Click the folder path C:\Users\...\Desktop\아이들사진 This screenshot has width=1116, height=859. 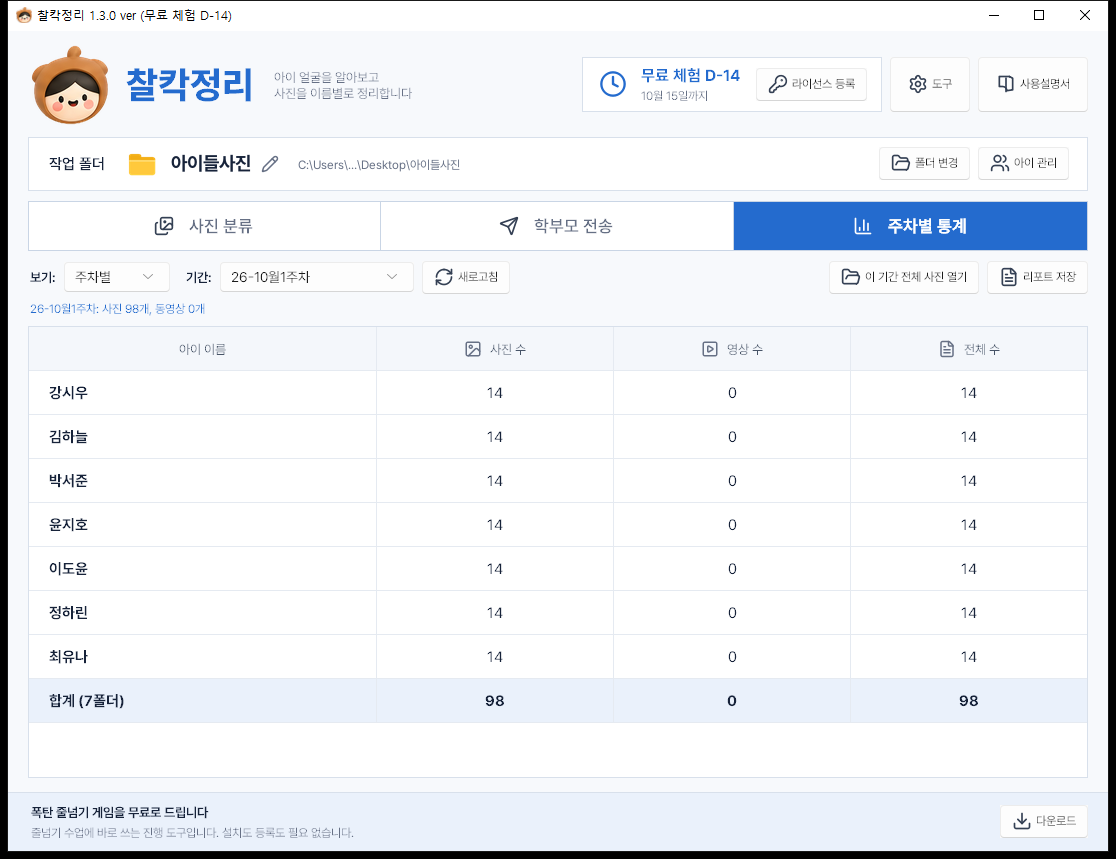coord(379,164)
